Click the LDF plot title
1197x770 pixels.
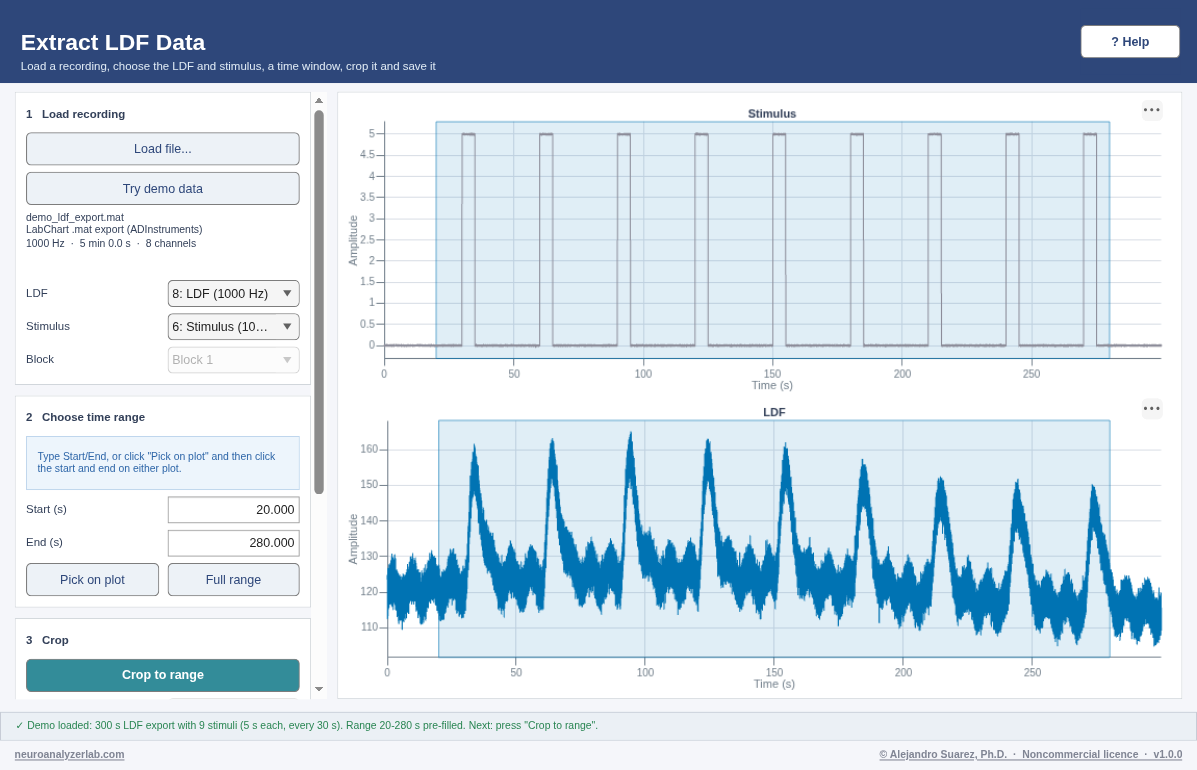(774, 412)
